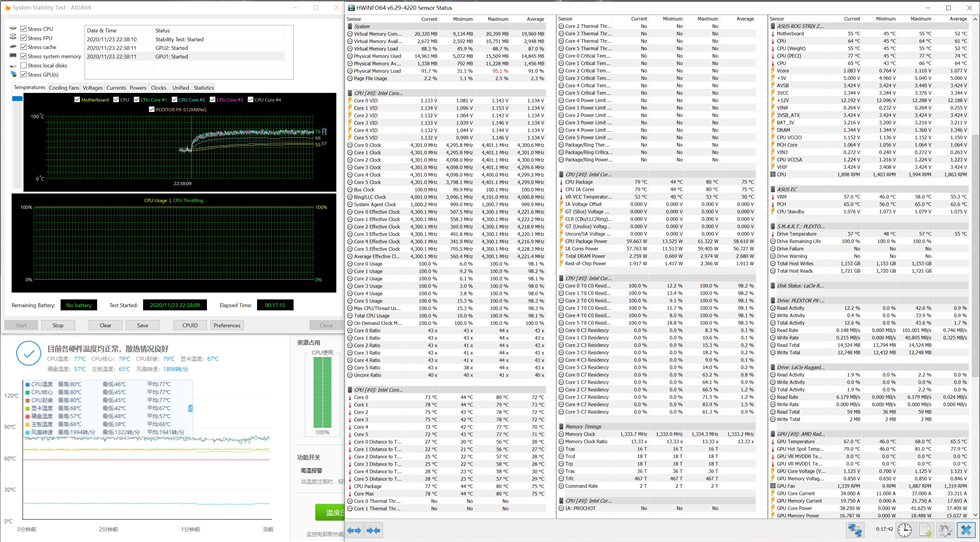Close sensors with blue X icon
Image resolution: width=980 pixels, height=542 pixels.
click(x=966, y=530)
